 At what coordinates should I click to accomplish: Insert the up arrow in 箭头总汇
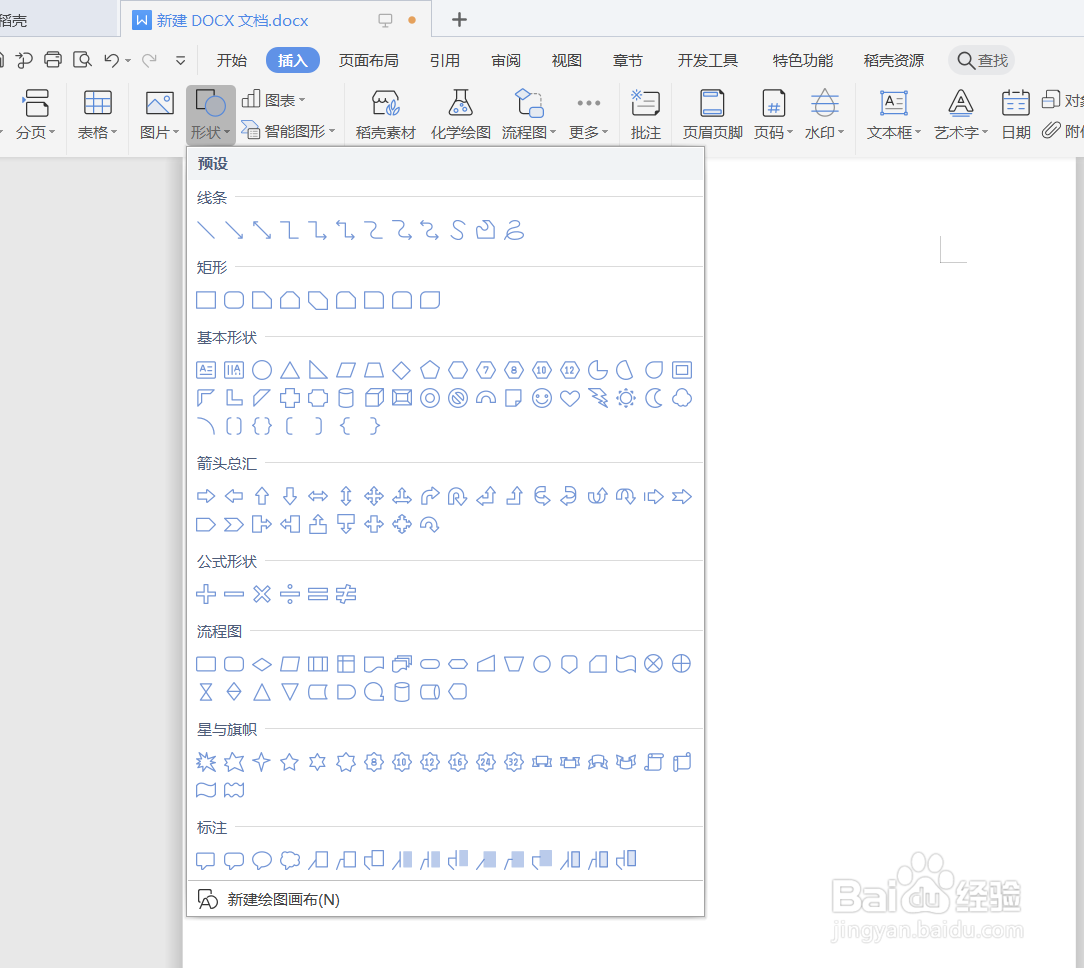262,496
